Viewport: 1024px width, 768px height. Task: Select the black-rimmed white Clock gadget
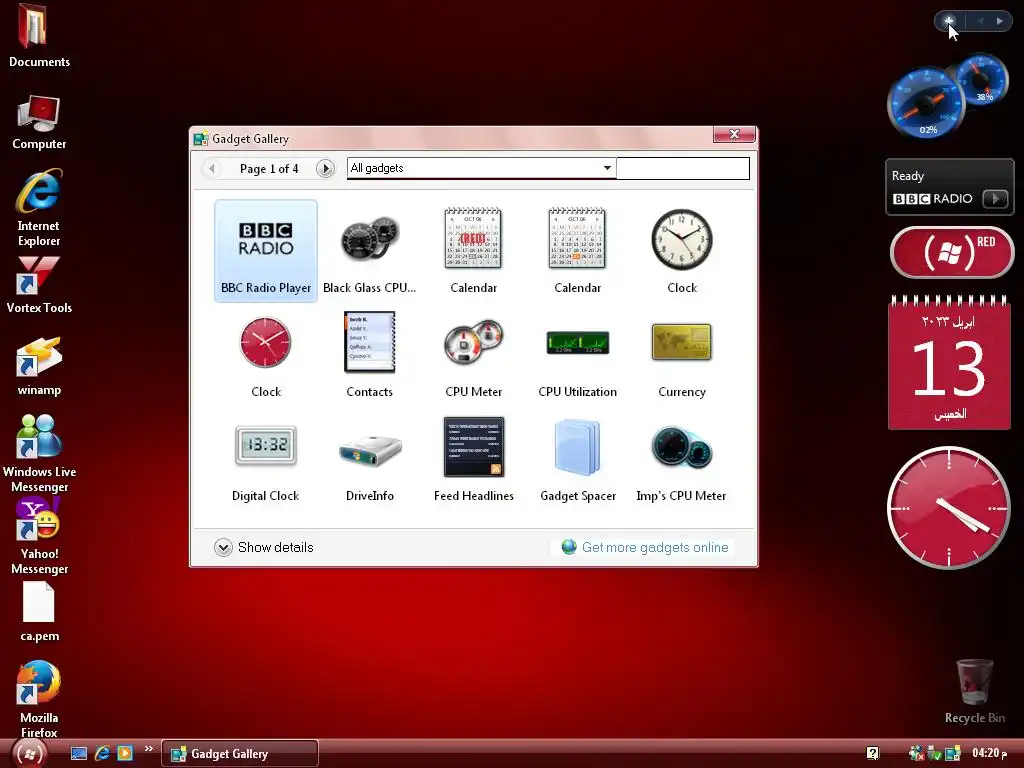point(682,251)
